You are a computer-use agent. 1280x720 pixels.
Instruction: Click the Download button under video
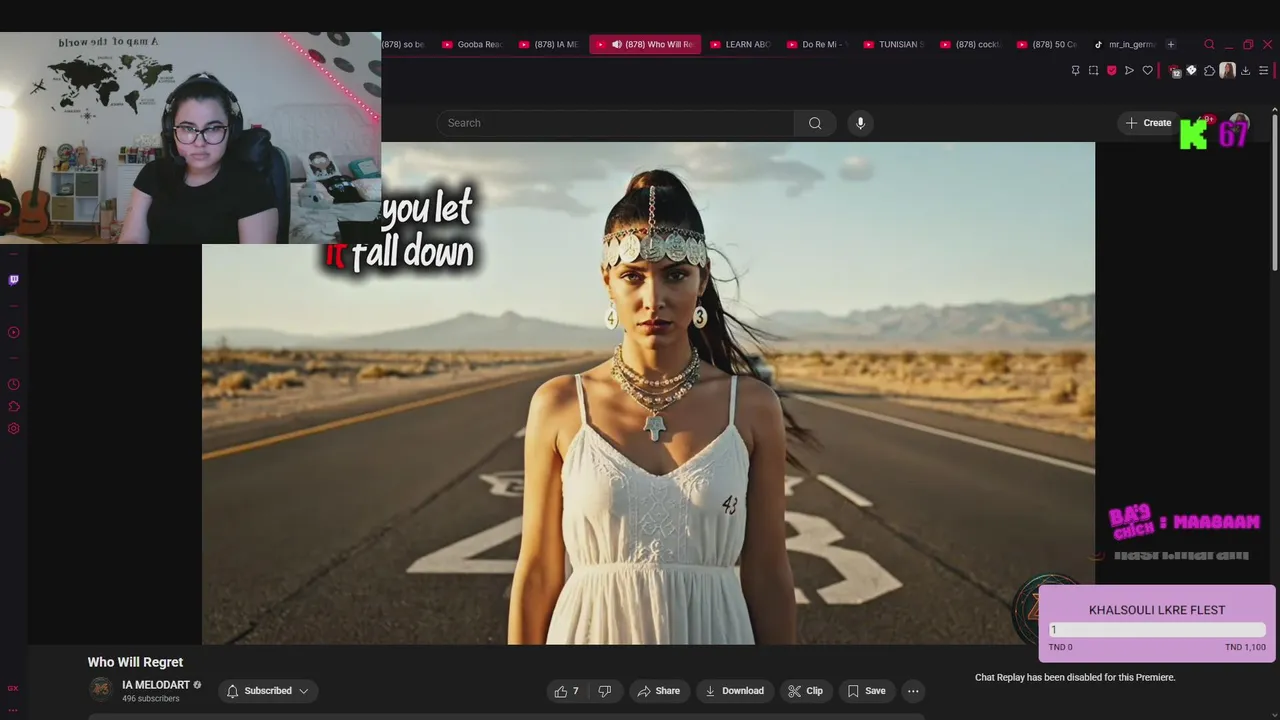pos(734,691)
